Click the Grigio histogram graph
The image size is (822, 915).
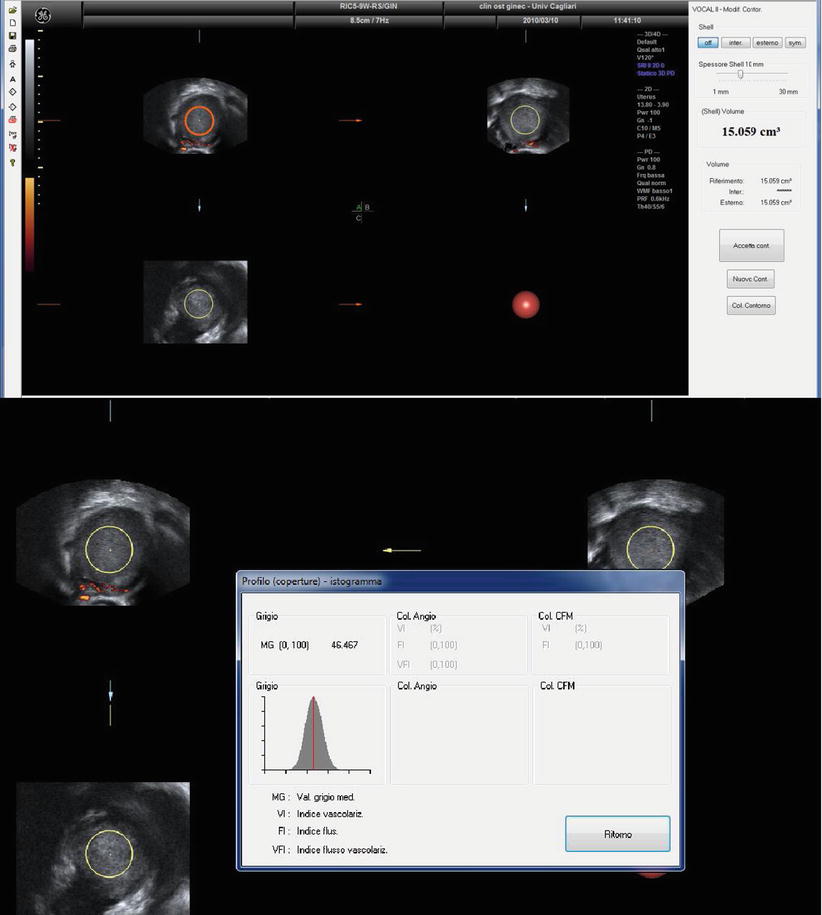coord(315,734)
